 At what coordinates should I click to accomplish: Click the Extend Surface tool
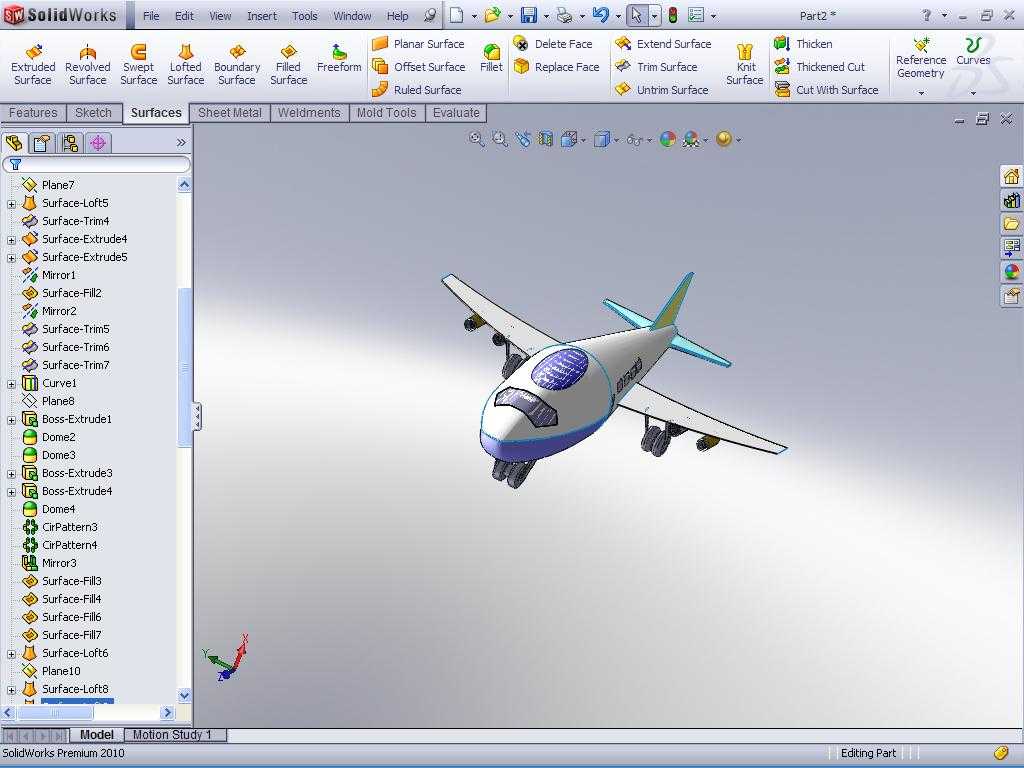663,44
